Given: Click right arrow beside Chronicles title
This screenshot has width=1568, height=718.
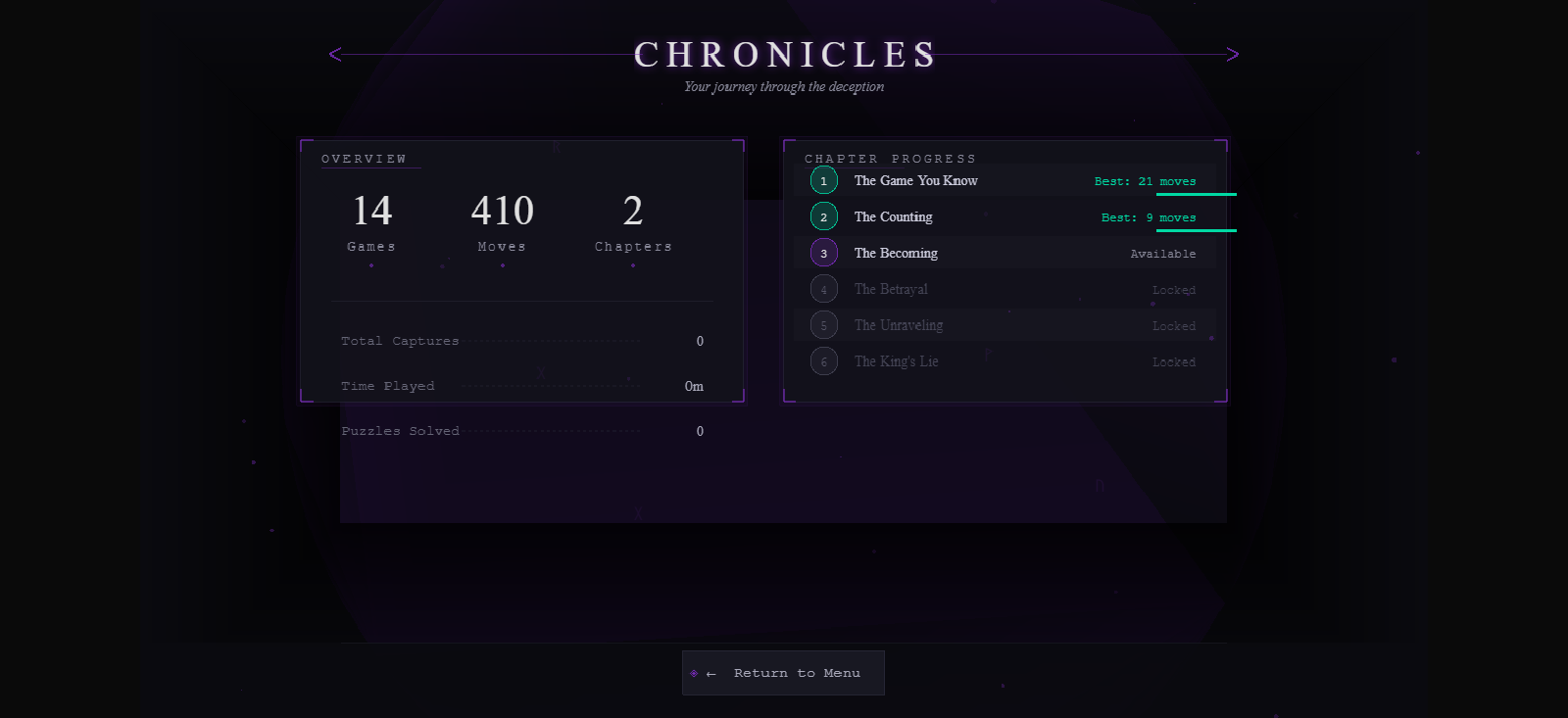Looking at the screenshot, I should 1233,54.
